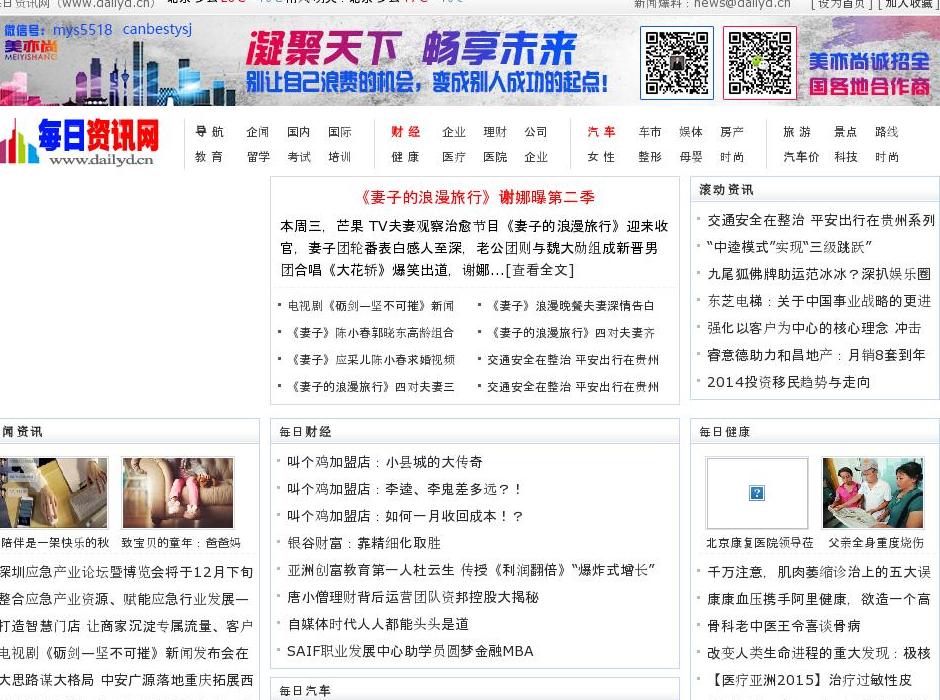The width and height of the screenshot is (940, 700).
Task: Open 2014投资移民趋势与走向 article
Action: (x=788, y=382)
